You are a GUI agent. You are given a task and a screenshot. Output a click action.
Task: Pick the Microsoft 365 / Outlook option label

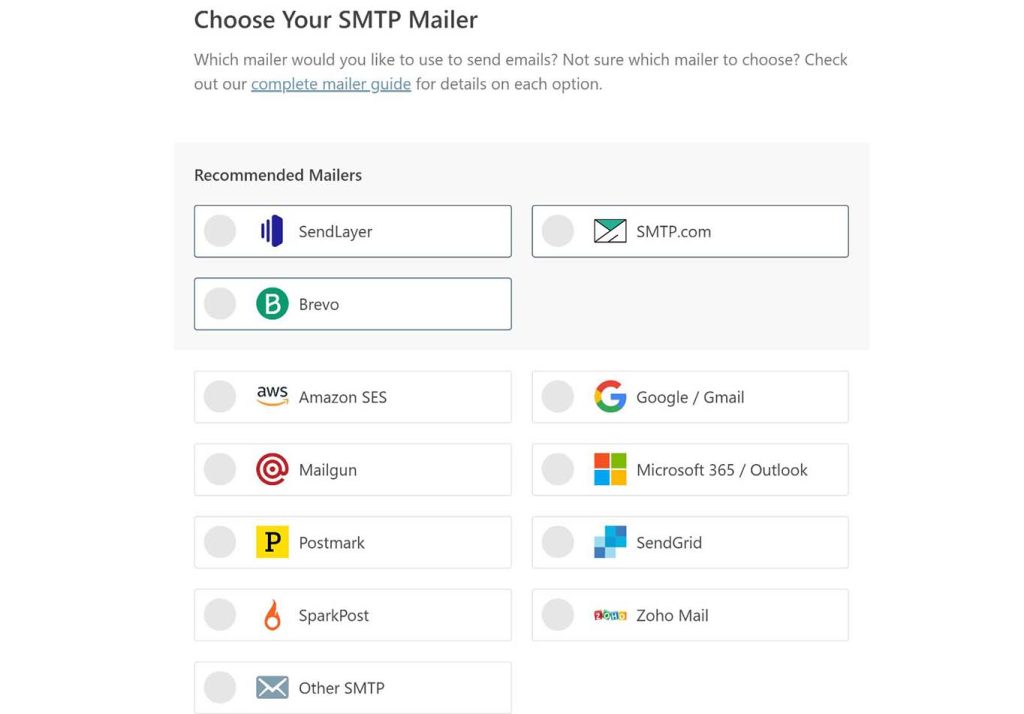pyautogui.click(x=722, y=470)
